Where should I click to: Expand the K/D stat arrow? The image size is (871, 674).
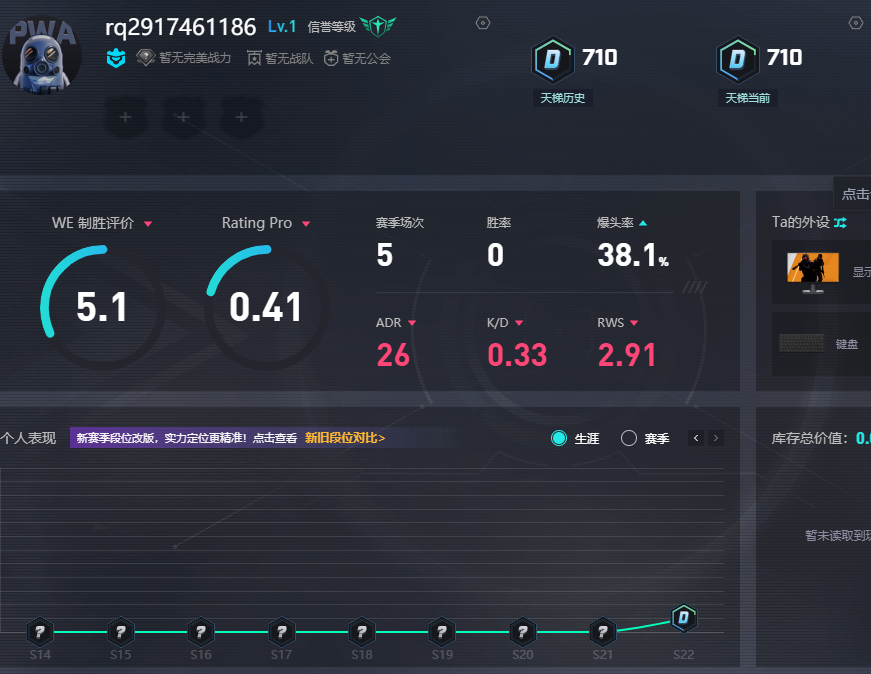(519, 323)
